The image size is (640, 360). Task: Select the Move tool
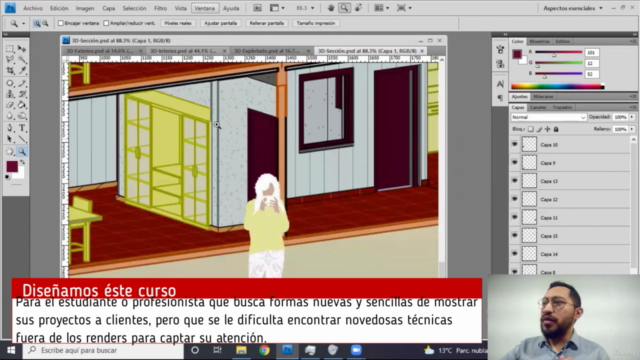click(22, 49)
